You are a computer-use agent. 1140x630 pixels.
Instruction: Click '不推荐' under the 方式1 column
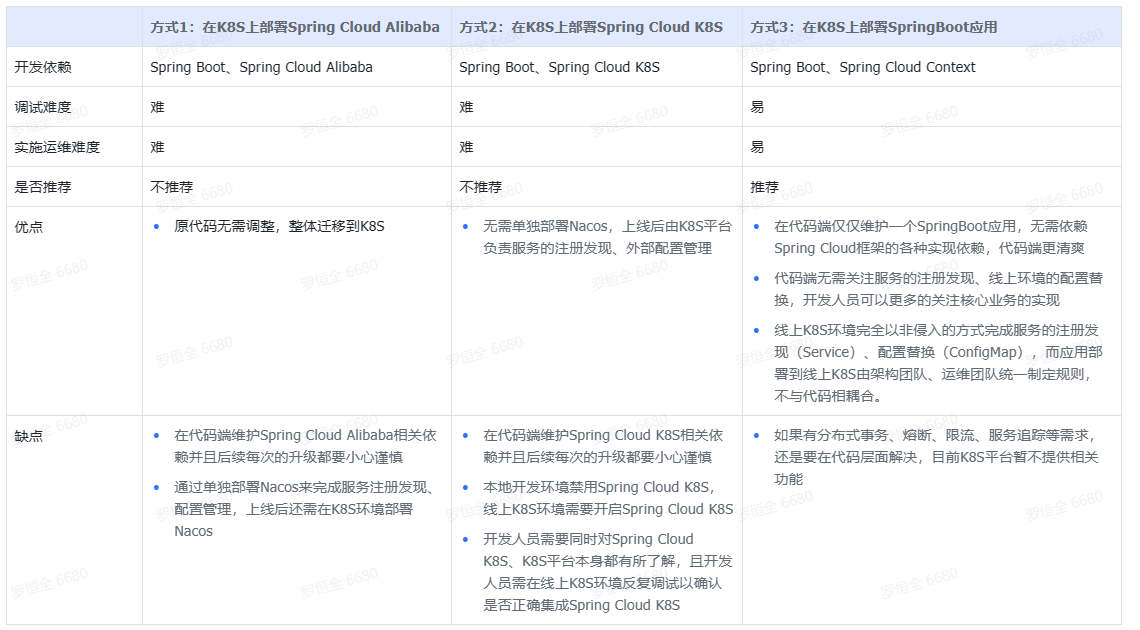coord(172,187)
